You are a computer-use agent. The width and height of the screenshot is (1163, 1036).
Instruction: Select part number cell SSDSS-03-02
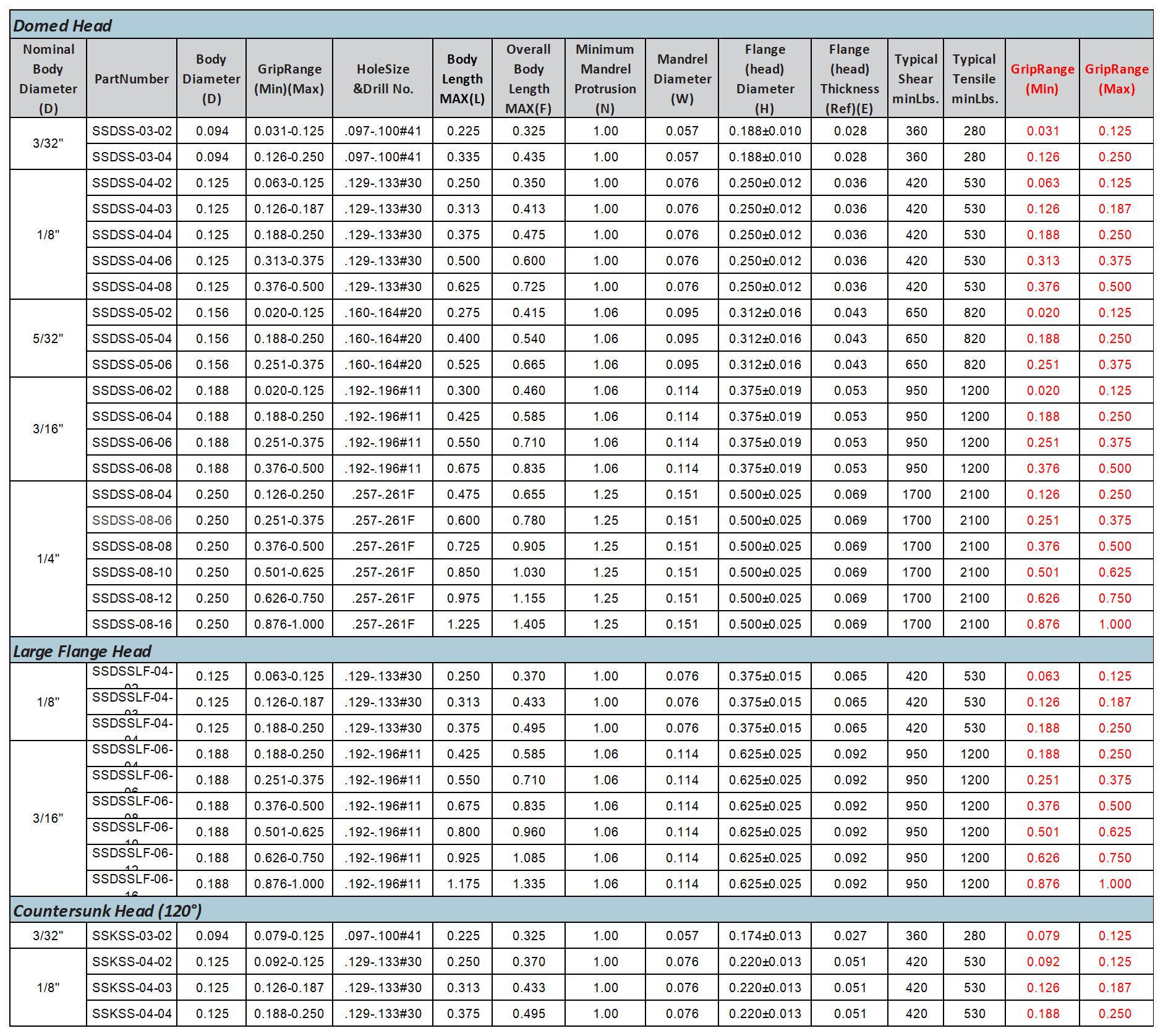(x=132, y=131)
